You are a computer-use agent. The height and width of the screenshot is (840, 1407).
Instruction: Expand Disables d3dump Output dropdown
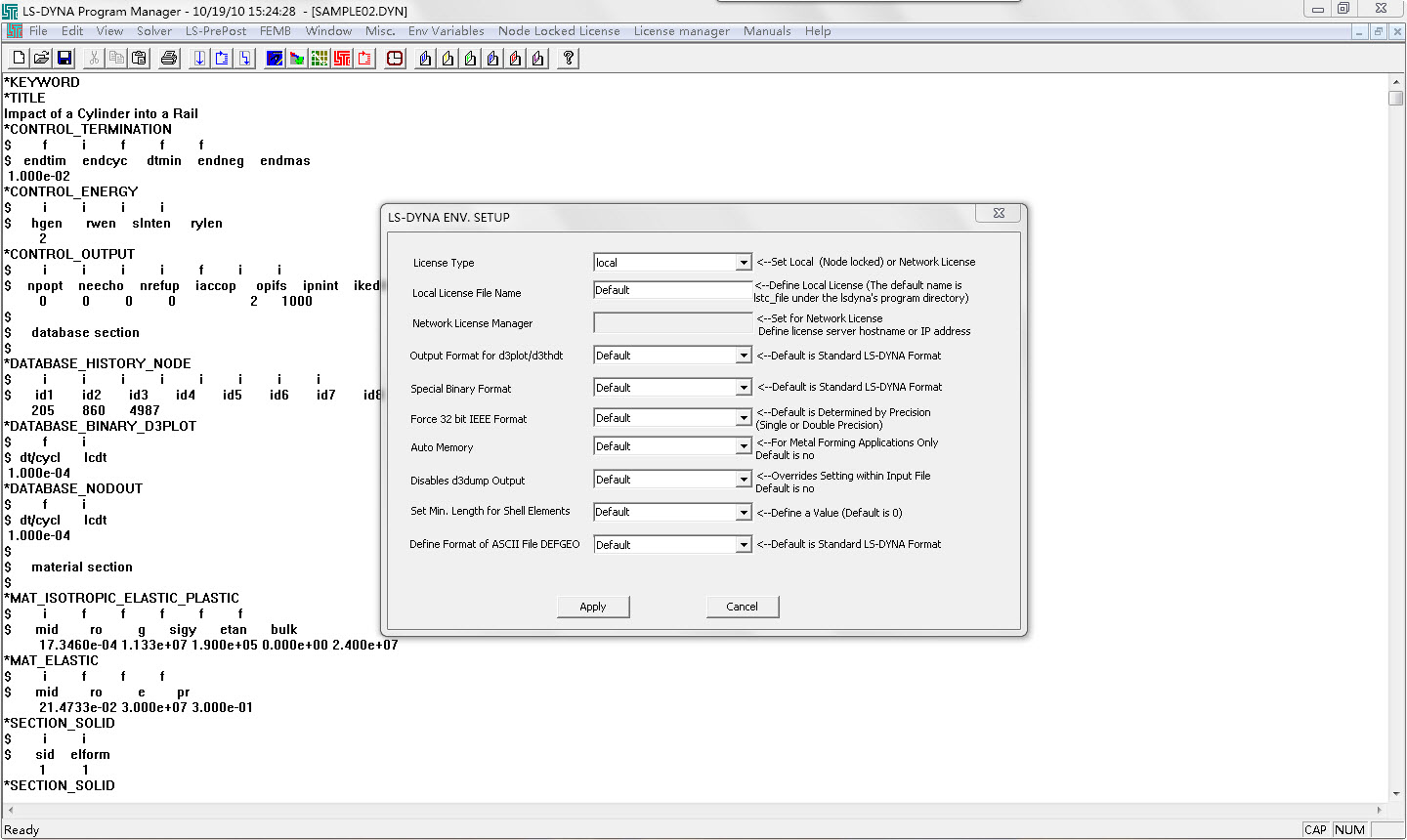[744, 480]
